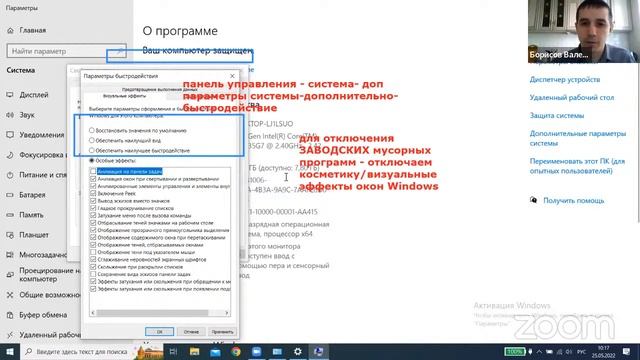Image resolution: width=640 pixels, height=360 pixels.
Task: Uncheck Затухание меню после вызова команды
Action: [x=93, y=216]
